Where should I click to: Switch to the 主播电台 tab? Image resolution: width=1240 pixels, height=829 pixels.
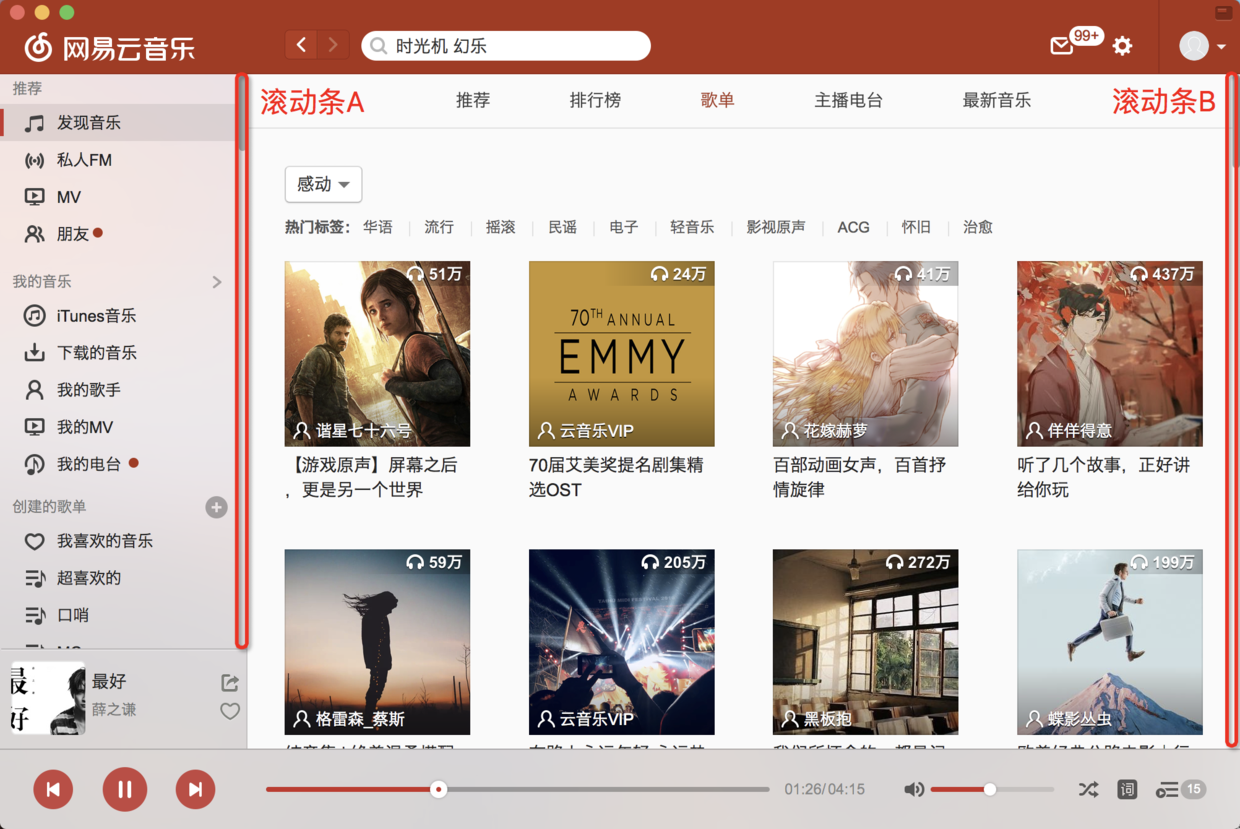click(x=848, y=101)
